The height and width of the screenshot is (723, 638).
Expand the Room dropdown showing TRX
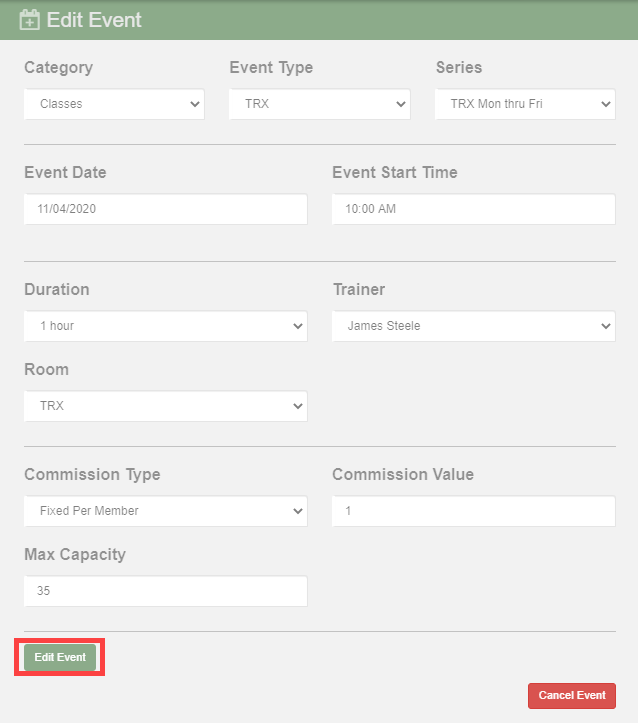[x=165, y=406]
